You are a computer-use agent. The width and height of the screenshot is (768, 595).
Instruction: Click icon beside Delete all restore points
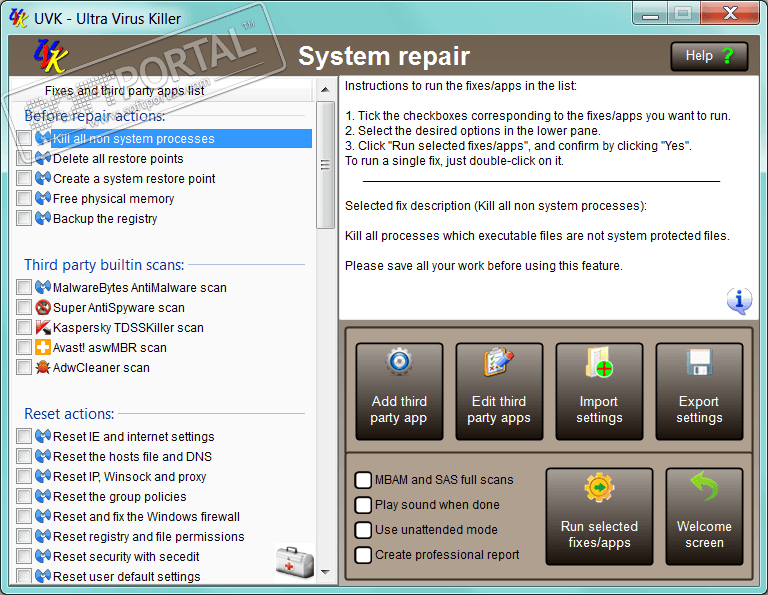pyautogui.click(x=43, y=159)
